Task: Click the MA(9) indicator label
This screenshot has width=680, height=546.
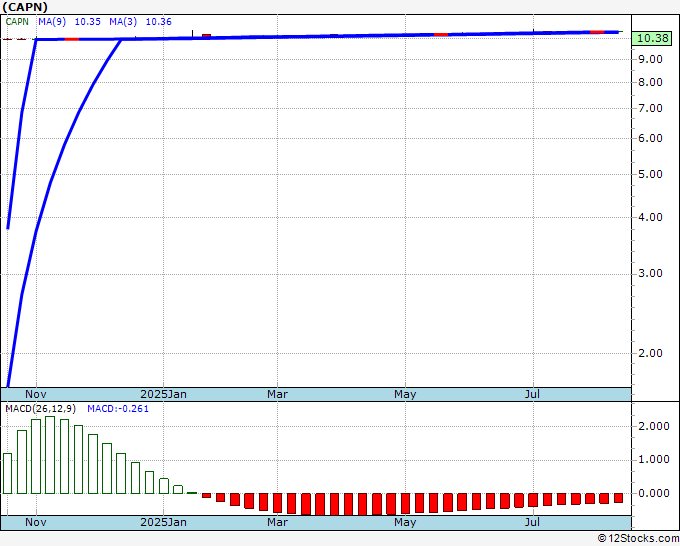Action: pos(52,22)
